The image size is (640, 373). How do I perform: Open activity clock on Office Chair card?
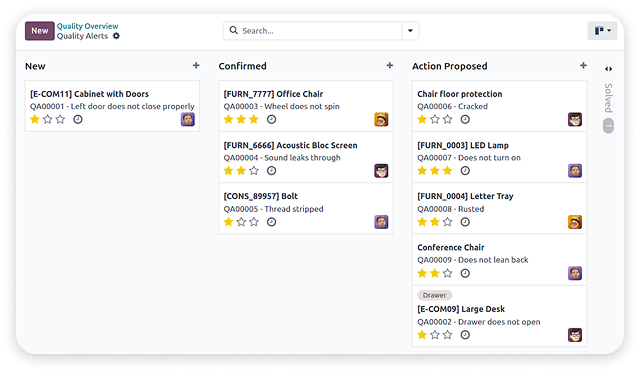click(x=271, y=120)
